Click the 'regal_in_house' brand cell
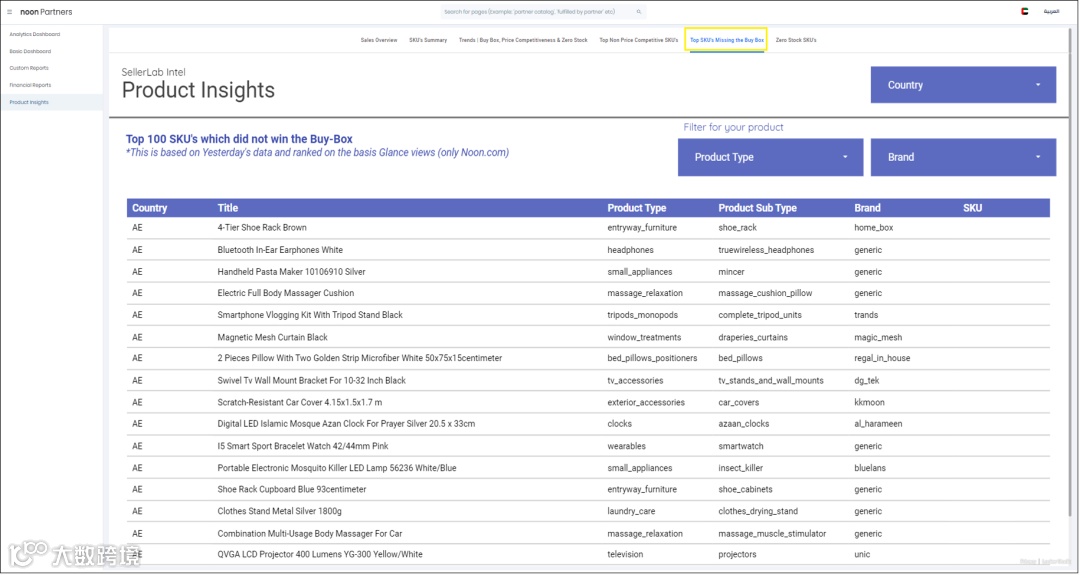 pos(882,358)
